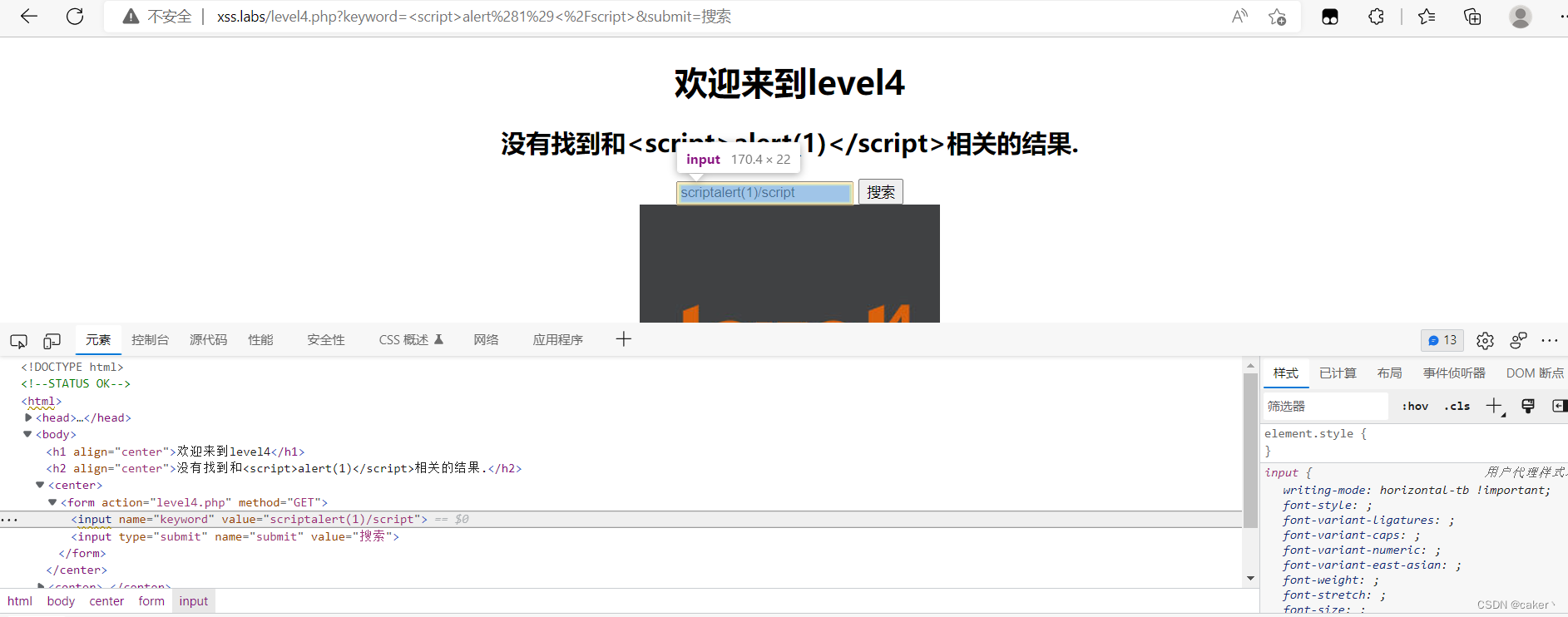Switch to the 安全性 Security tab

click(326, 340)
